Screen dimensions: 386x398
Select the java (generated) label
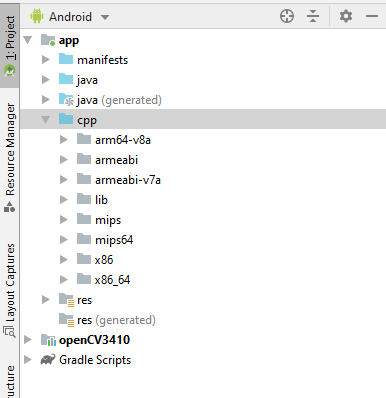click(x=119, y=100)
